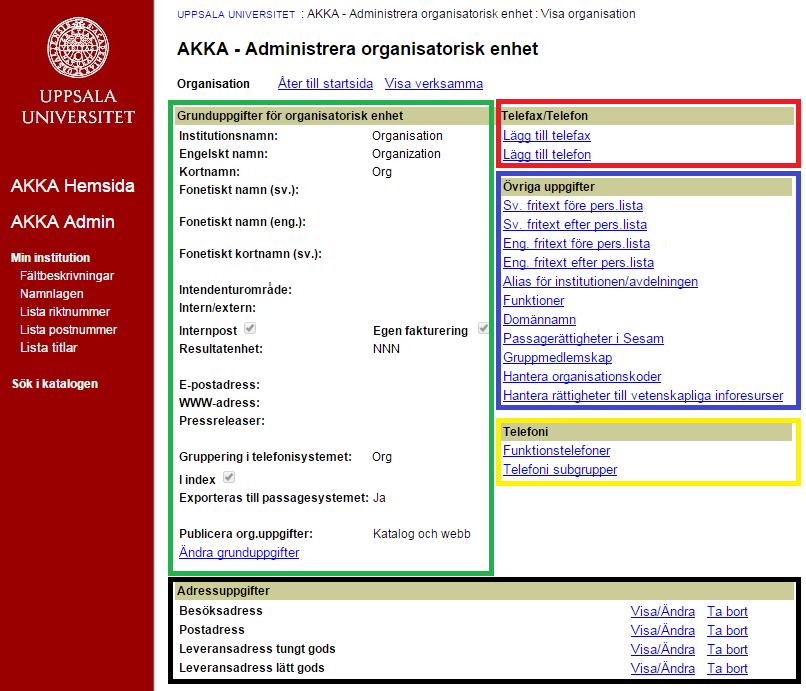The width and height of the screenshot is (806, 691).
Task: Click Ta bort for Besöksadress
Action: [727, 611]
